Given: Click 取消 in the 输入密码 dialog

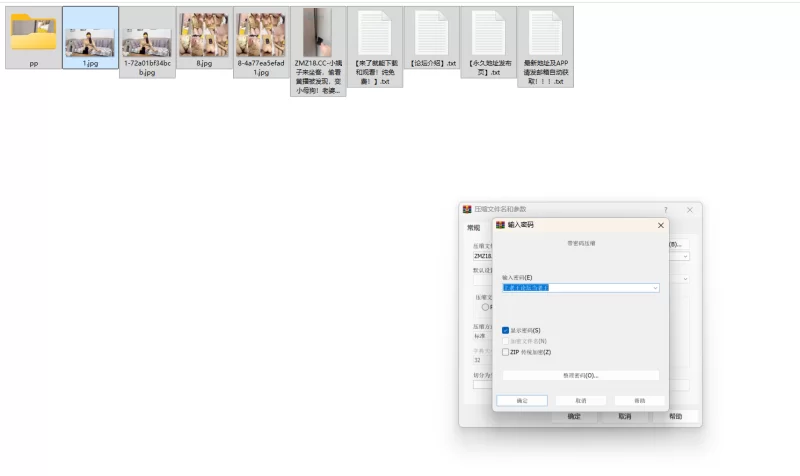Looking at the screenshot, I should pos(581,400).
